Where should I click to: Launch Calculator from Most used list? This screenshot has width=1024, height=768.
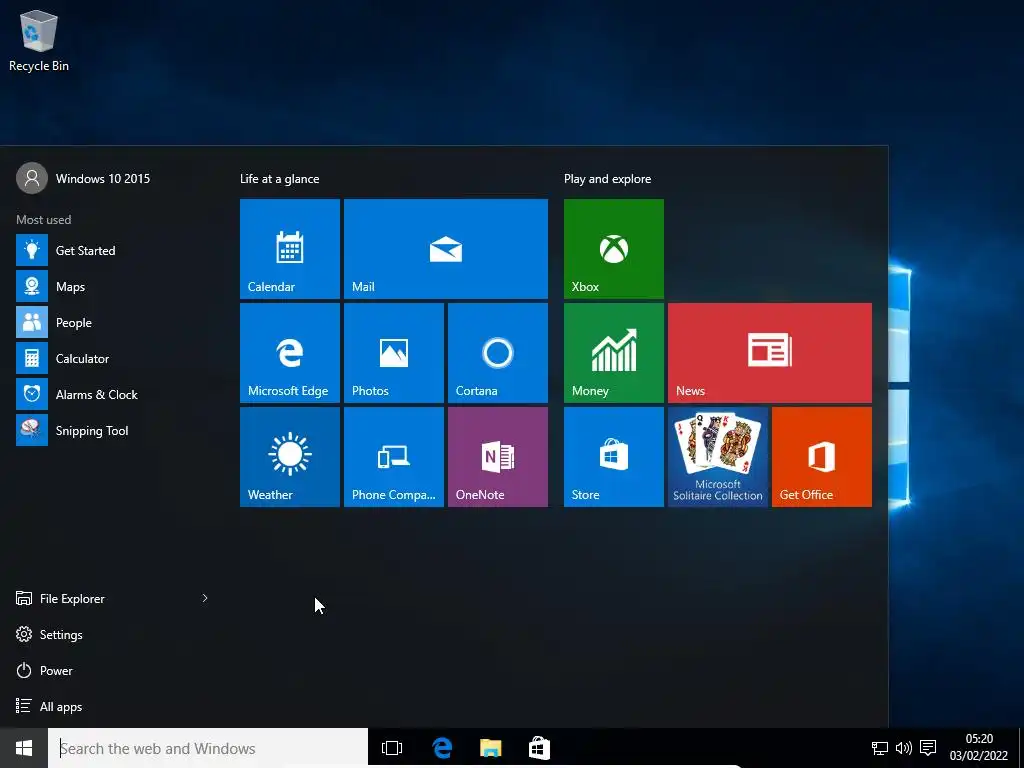pyautogui.click(x=112, y=358)
